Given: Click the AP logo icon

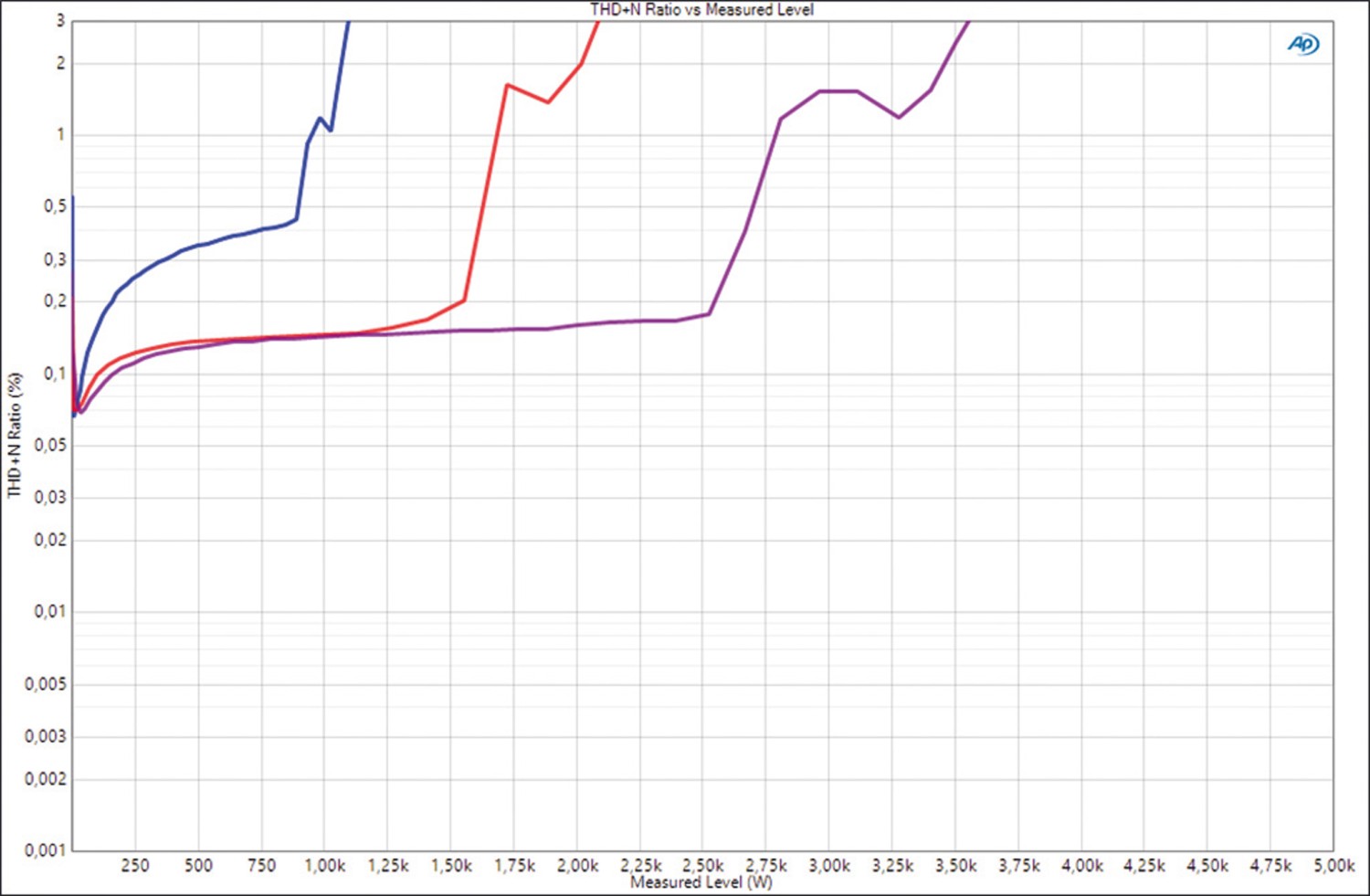Looking at the screenshot, I should click(1303, 44).
